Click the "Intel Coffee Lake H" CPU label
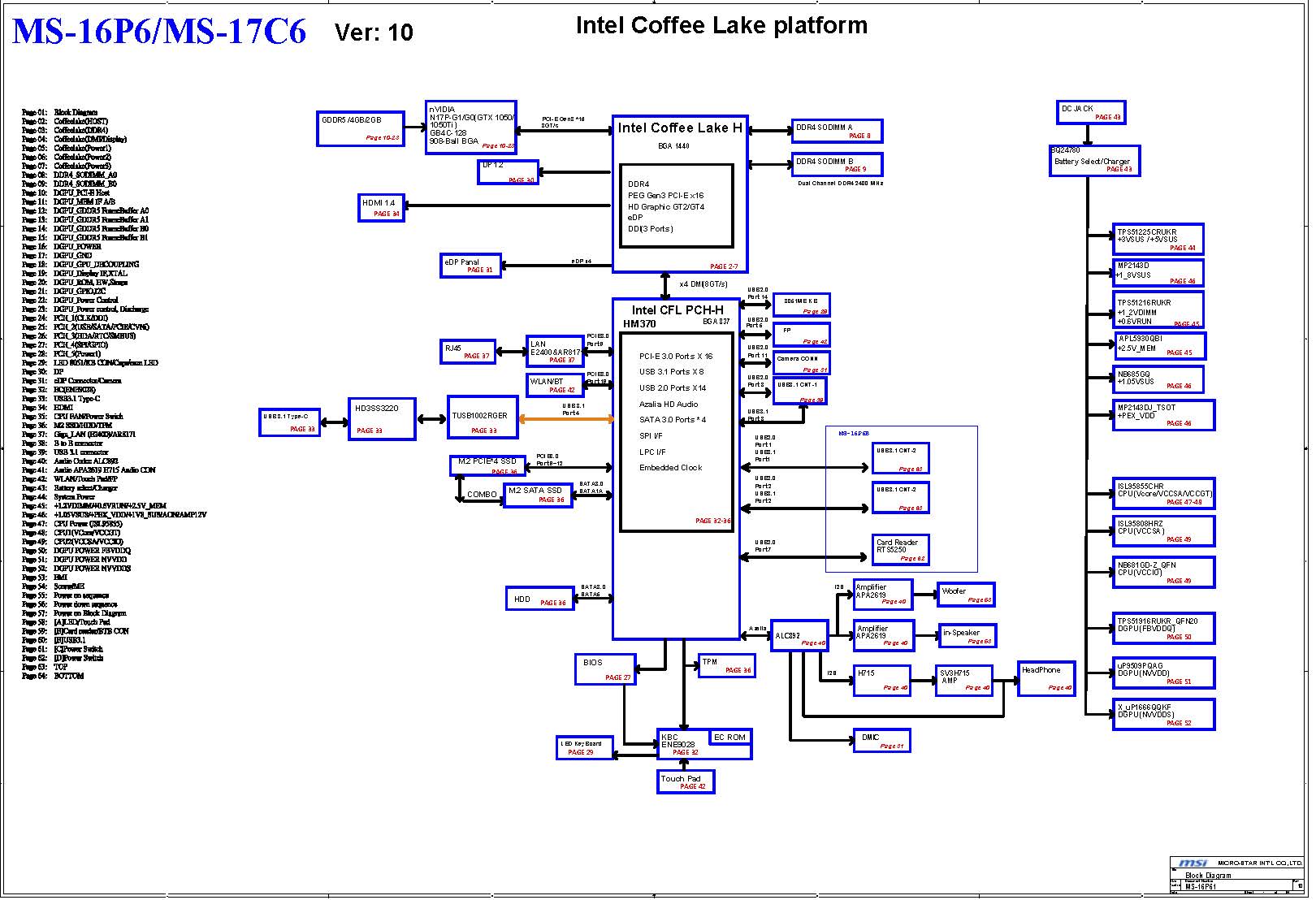Screen dimensions: 1316x900 pyautogui.click(x=680, y=128)
